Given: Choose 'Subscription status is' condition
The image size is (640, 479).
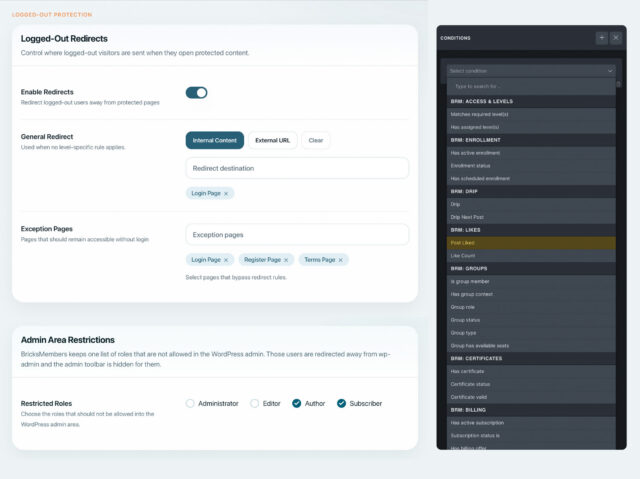Looking at the screenshot, I should coord(531,436).
